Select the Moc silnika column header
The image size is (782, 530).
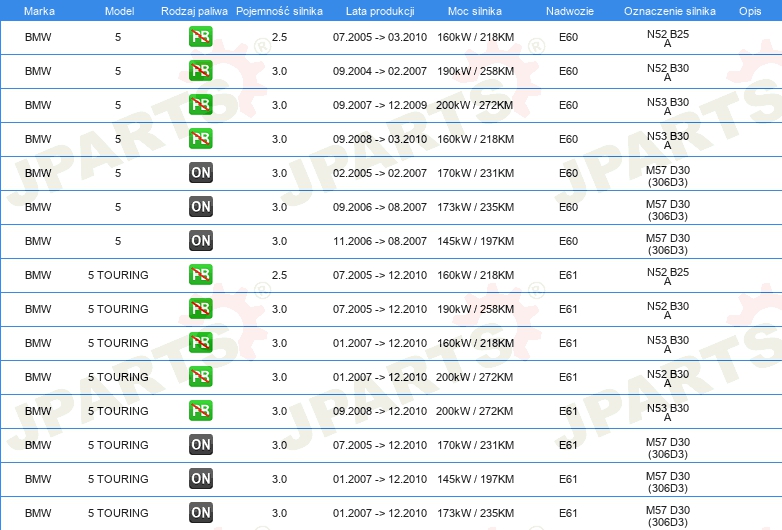475,11
